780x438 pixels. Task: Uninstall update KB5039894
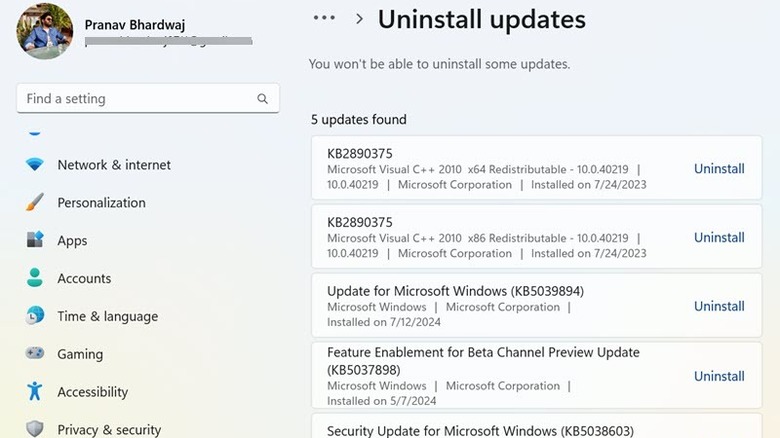(x=719, y=307)
